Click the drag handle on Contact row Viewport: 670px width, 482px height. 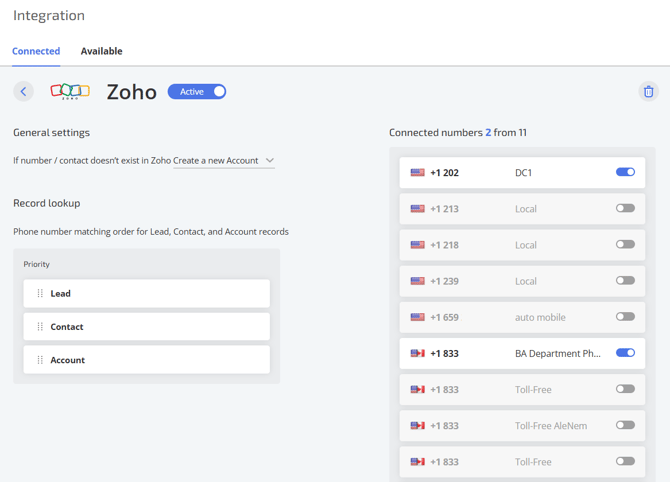[40, 327]
